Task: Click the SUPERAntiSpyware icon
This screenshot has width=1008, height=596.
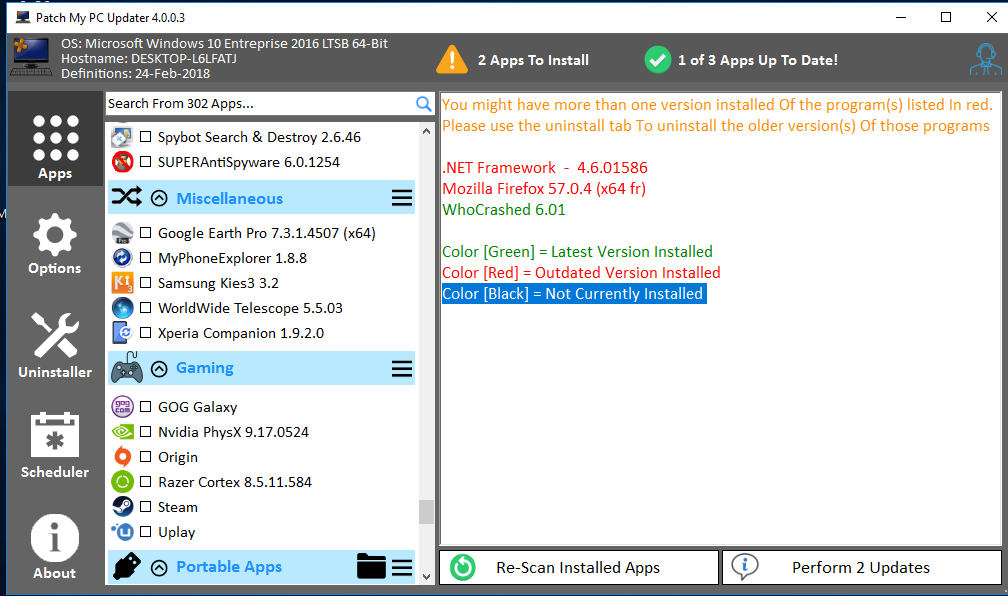Action: [122, 162]
